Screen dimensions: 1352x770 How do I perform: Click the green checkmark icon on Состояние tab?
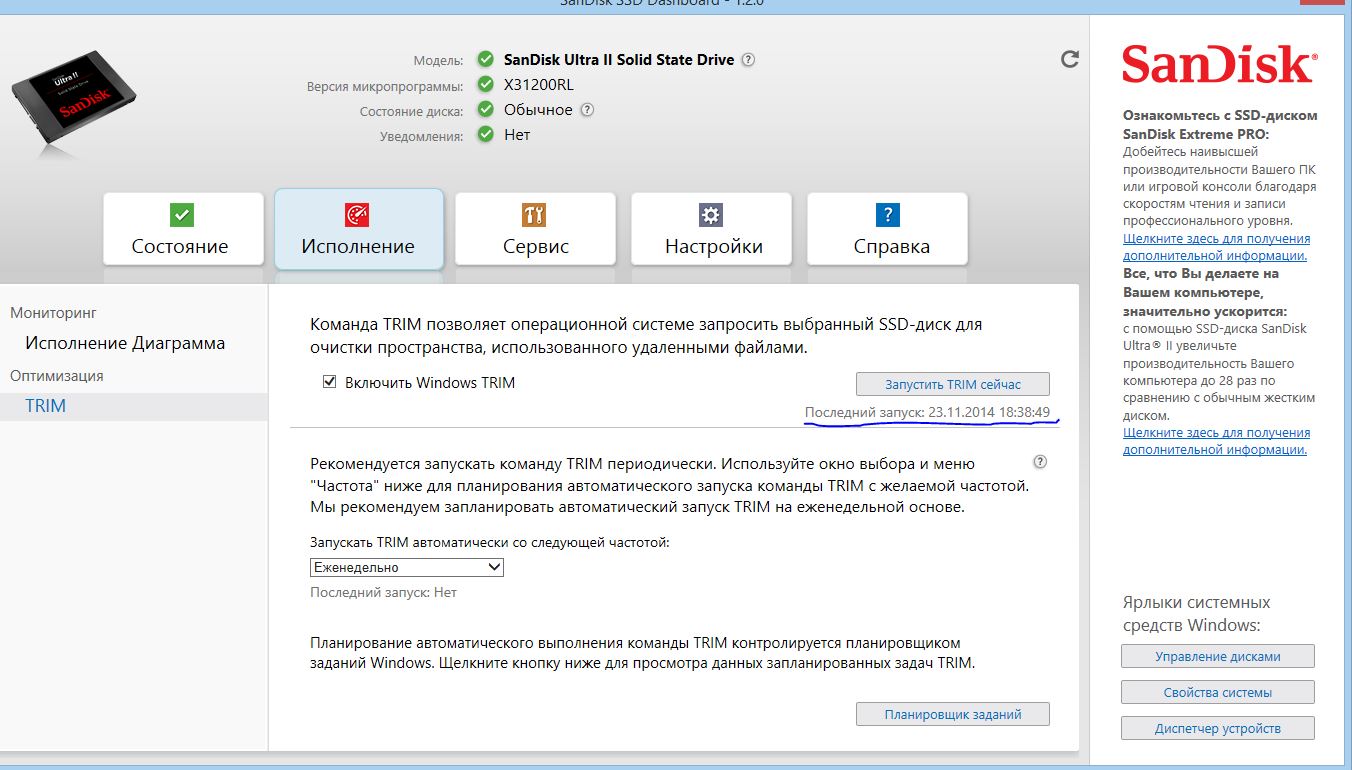tap(182, 214)
